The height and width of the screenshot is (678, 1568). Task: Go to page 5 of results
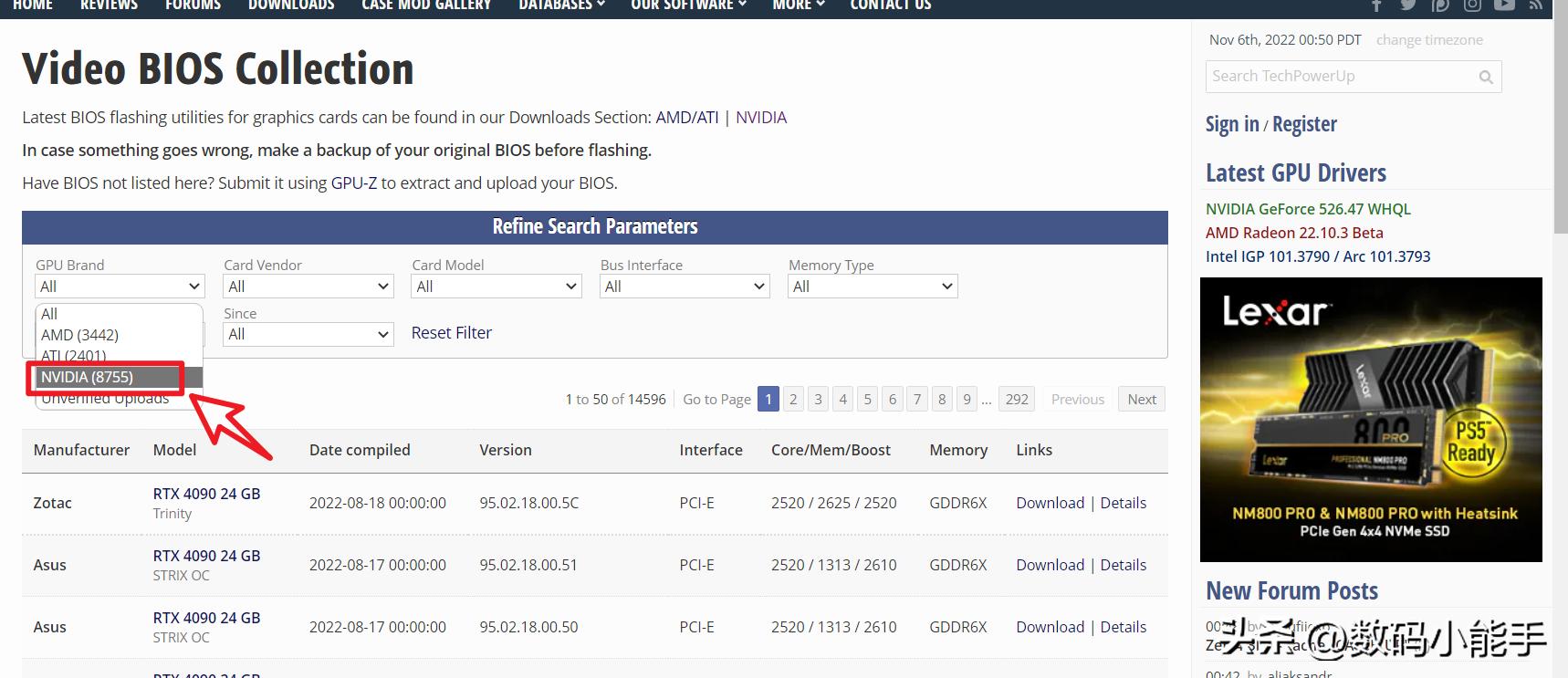(868, 400)
